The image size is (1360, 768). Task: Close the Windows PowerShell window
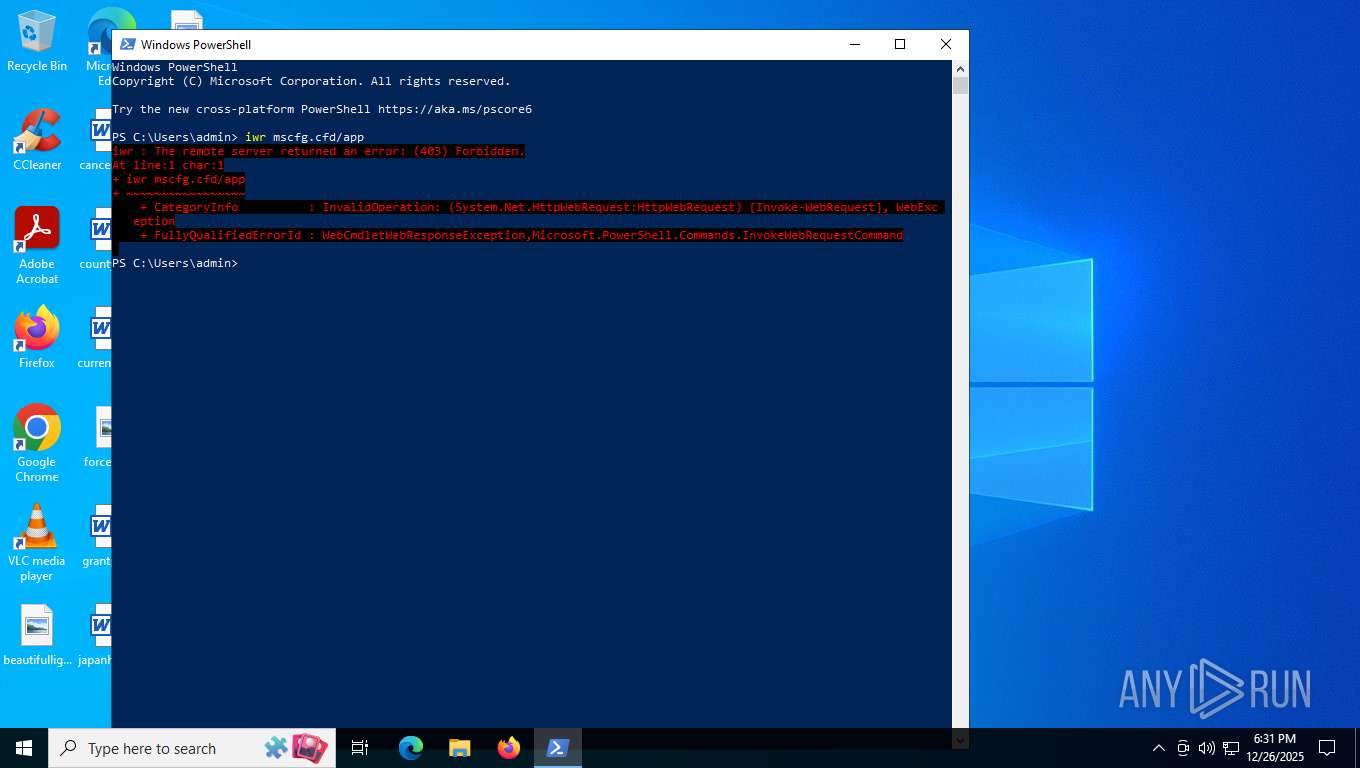pos(946,44)
